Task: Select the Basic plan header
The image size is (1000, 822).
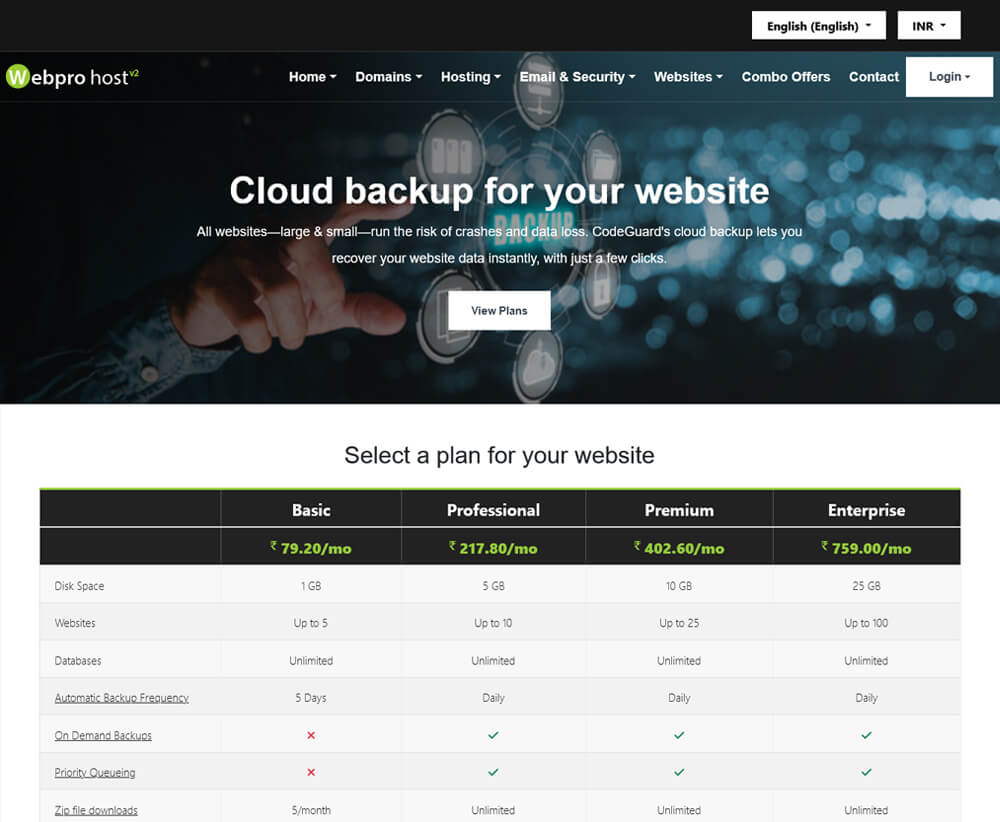Action: pyautogui.click(x=311, y=510)
